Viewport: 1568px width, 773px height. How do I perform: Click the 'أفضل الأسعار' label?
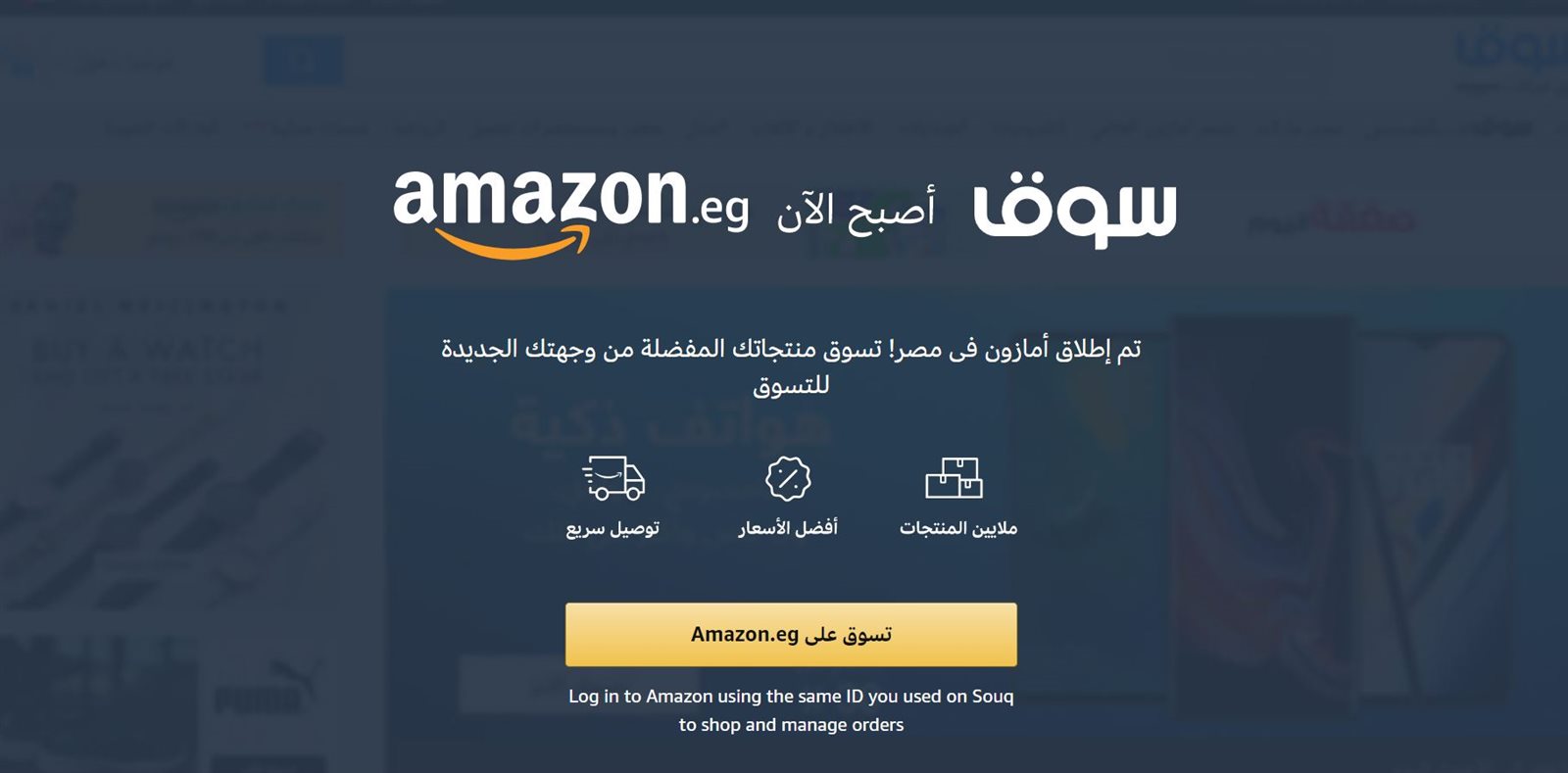coord(788,528)
